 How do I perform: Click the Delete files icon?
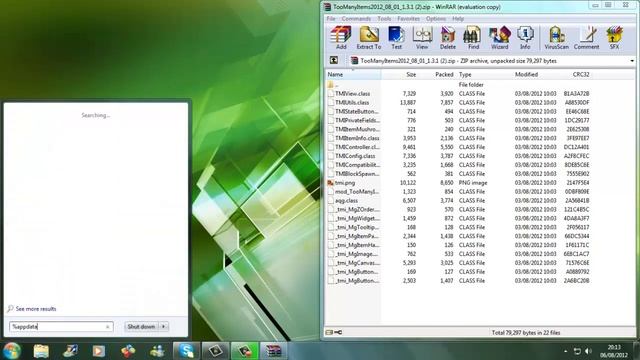point(448,38)
